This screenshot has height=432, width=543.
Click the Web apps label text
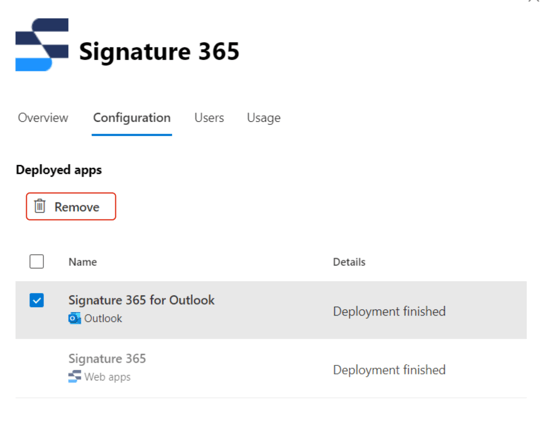point(107,377)
